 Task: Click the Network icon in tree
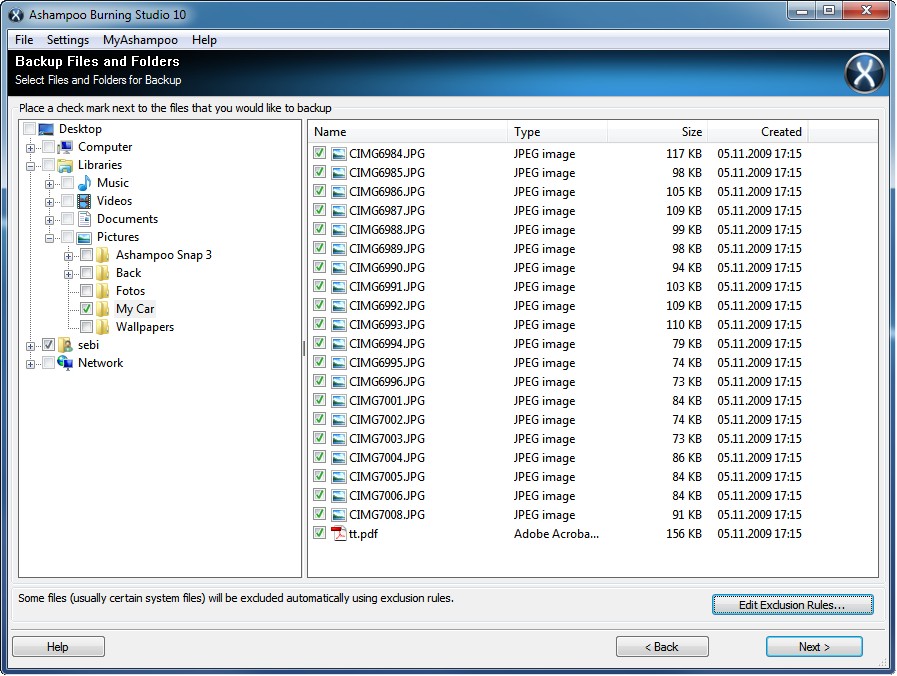pyautogui.click(x=66, y=363)
